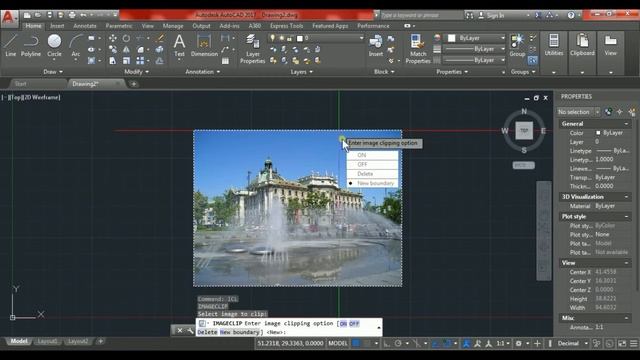Viewport: 640px width, 360px height.
Task: Toggle annotation visibility icon in status bar
Action: (466, 344)
